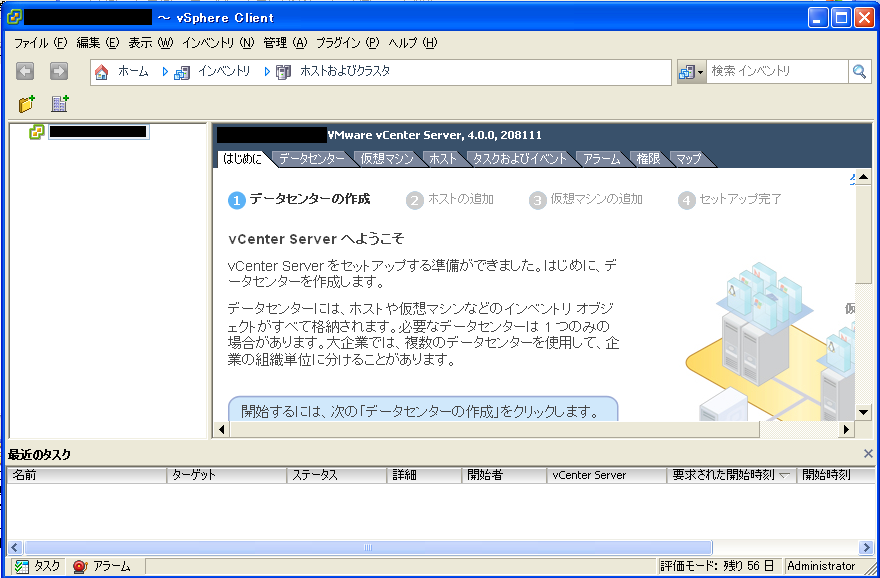Click the ターゲット column header

click(x=227, y=475)
